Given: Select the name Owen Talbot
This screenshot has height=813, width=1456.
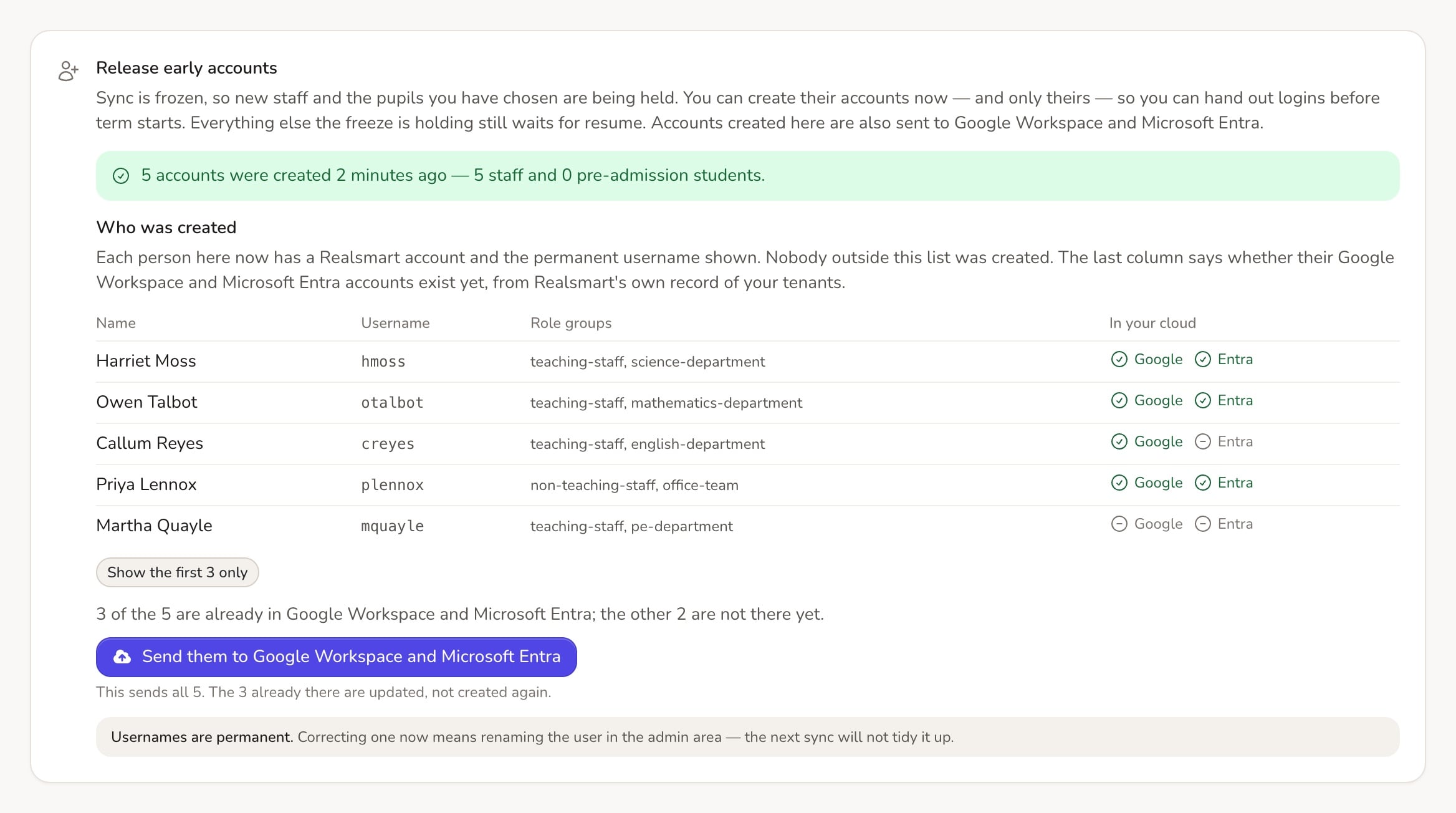Looking at the screenshot, I should (146, 402).
